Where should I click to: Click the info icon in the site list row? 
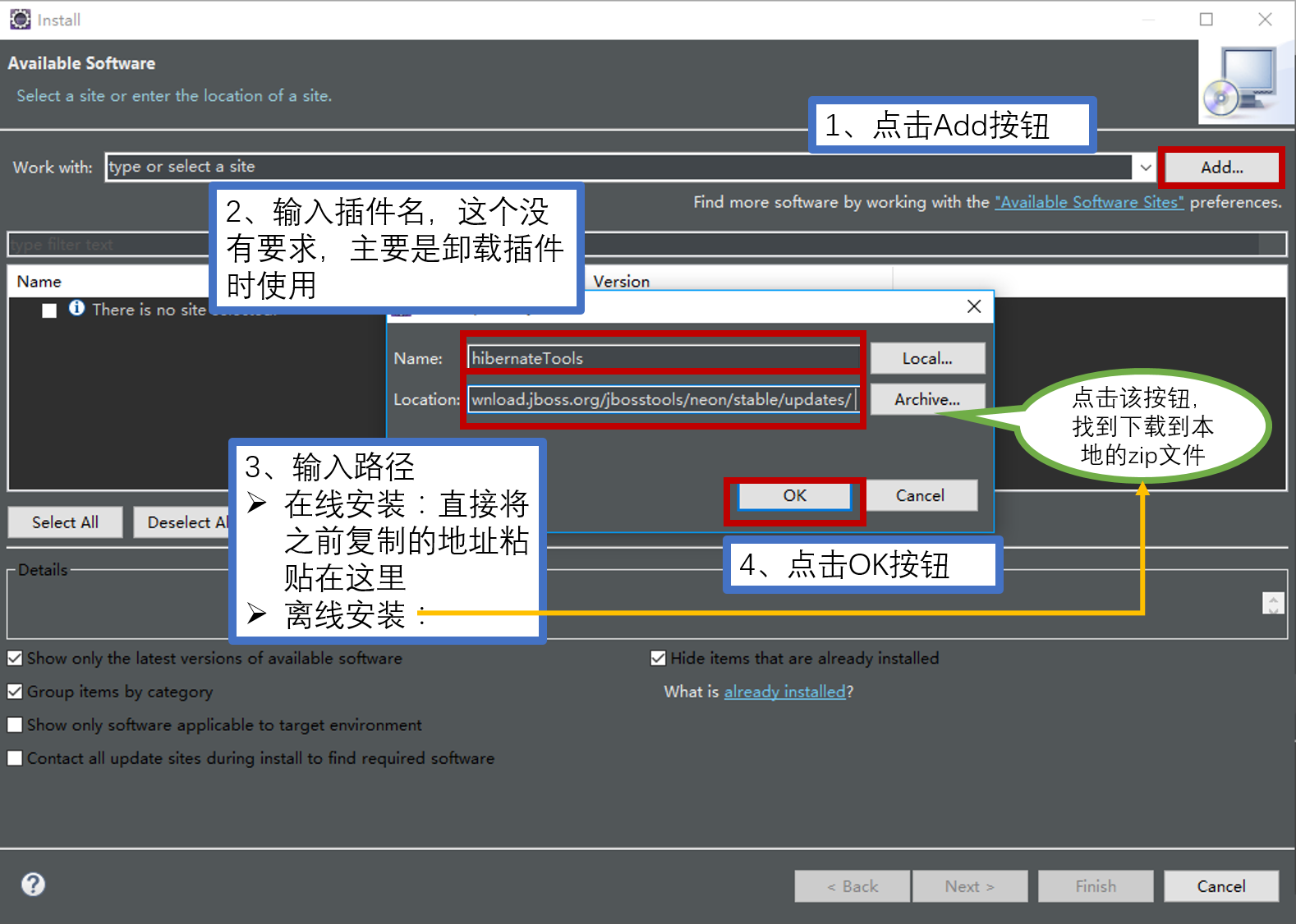click(x=76, y=308)
